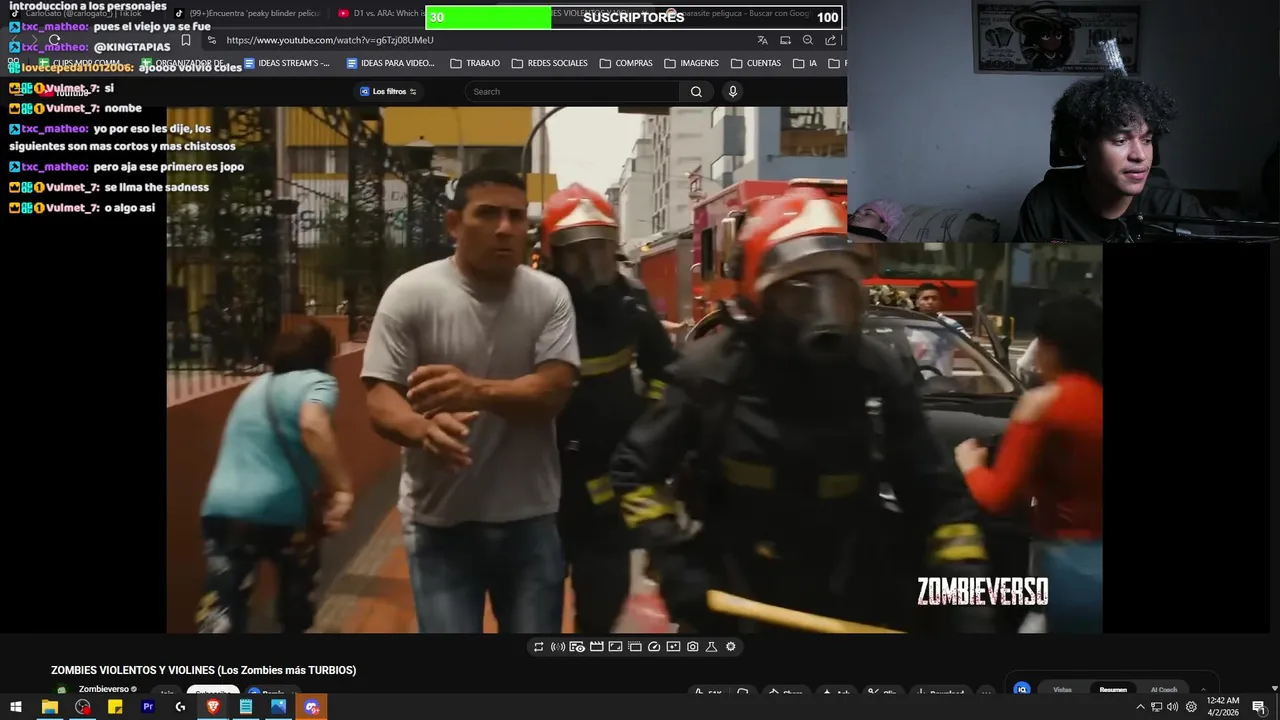1280x720 pixels.
Task: Open the CUENTAS bookmarks folder
Action: pos(756,63)
